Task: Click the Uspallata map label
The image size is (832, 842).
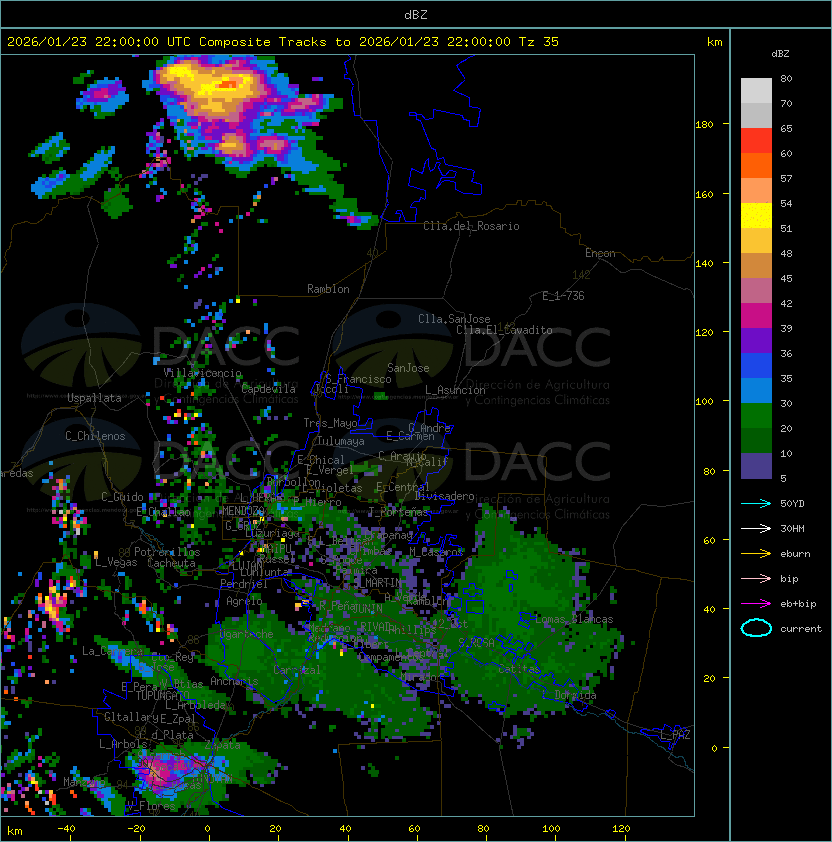Action: point(94,398)
